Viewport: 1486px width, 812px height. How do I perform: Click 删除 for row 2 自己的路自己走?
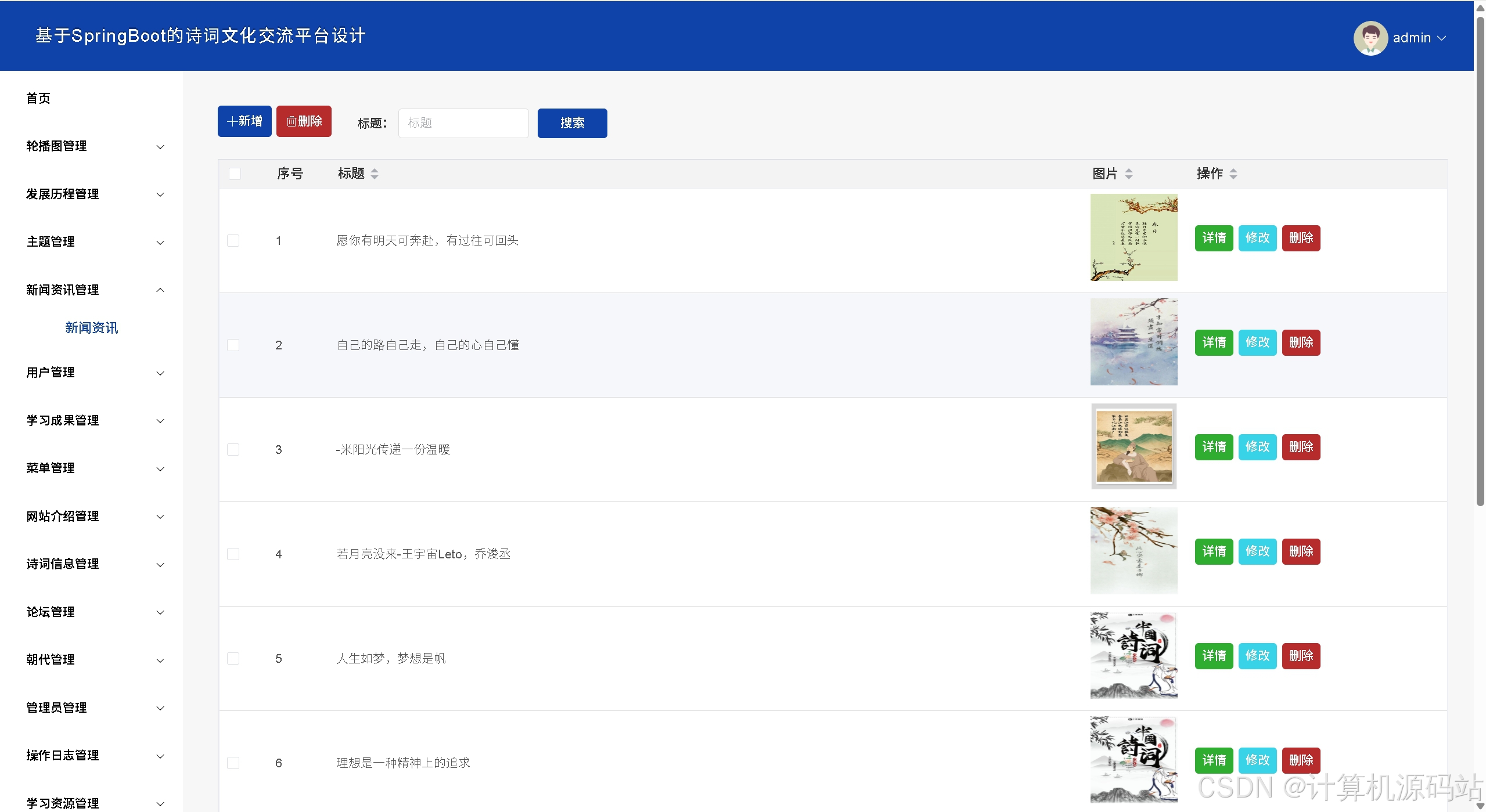1301,342
